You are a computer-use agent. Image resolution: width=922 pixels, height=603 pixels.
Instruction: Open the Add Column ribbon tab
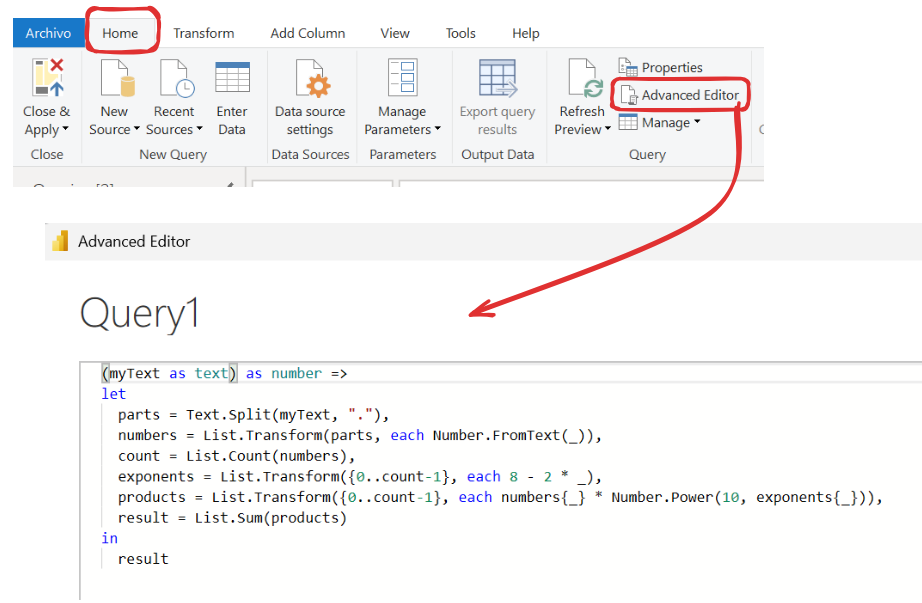[308, 33]
